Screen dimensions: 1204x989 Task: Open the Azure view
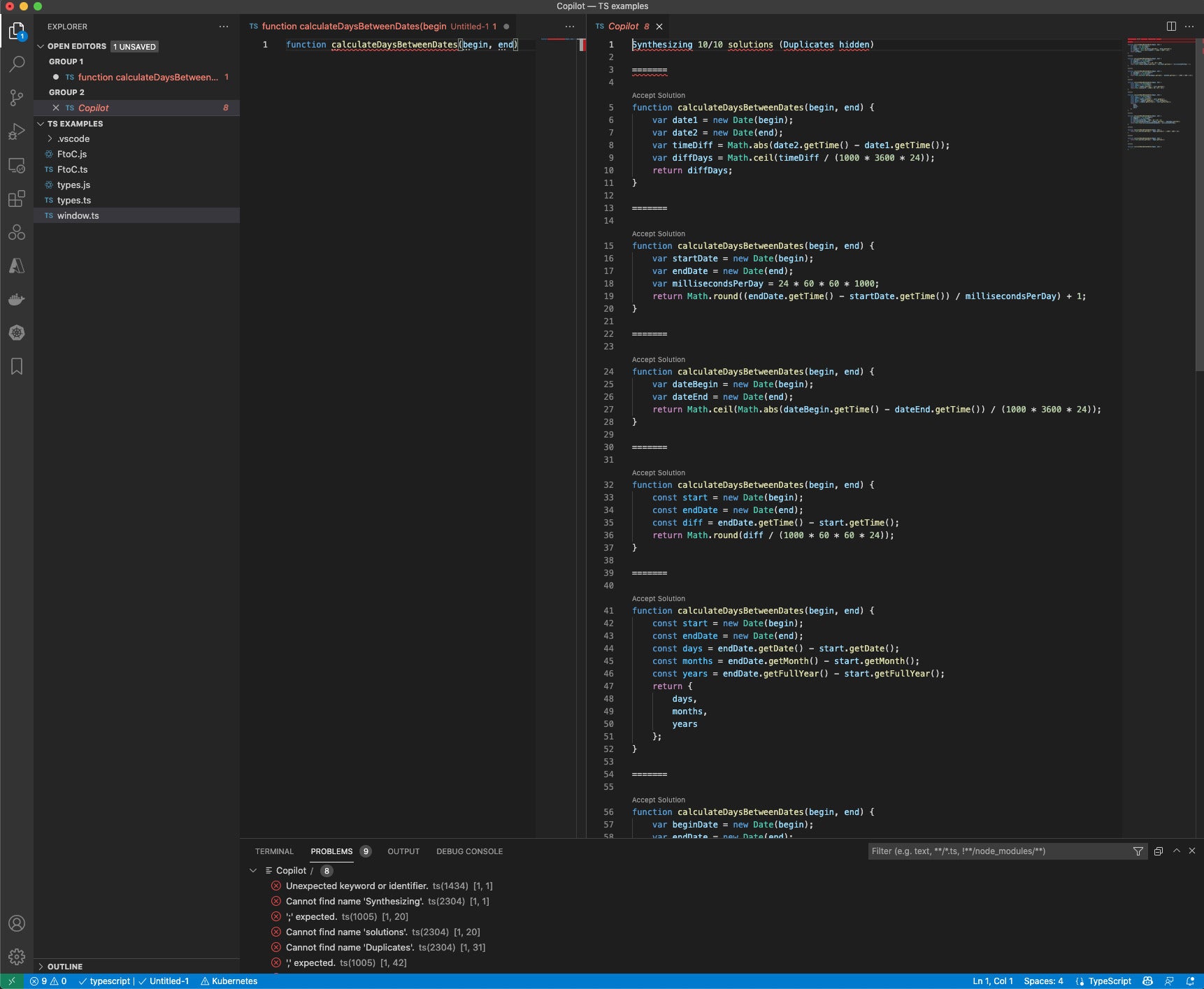17,266
